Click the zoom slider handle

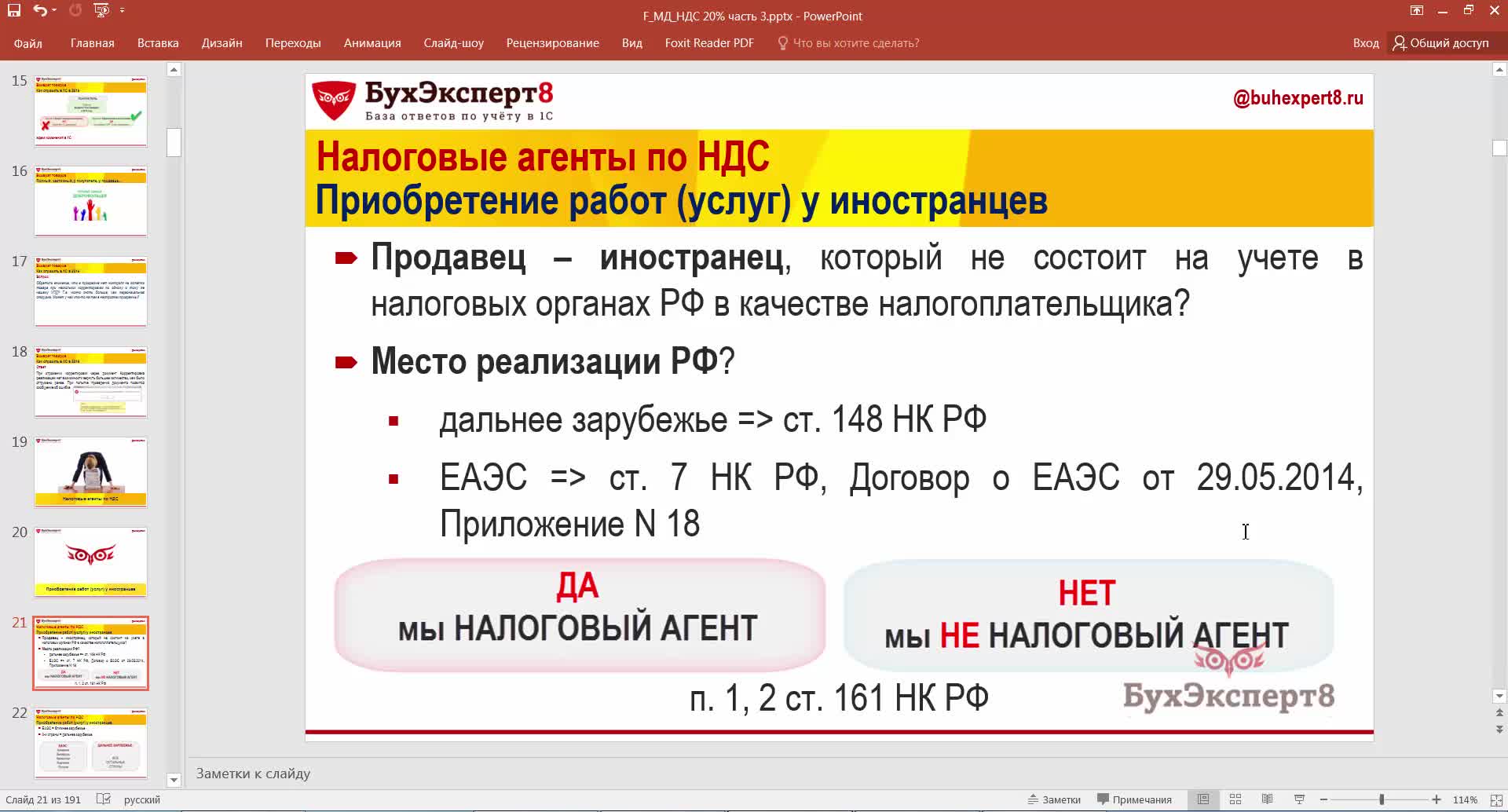coord(1382,799)
